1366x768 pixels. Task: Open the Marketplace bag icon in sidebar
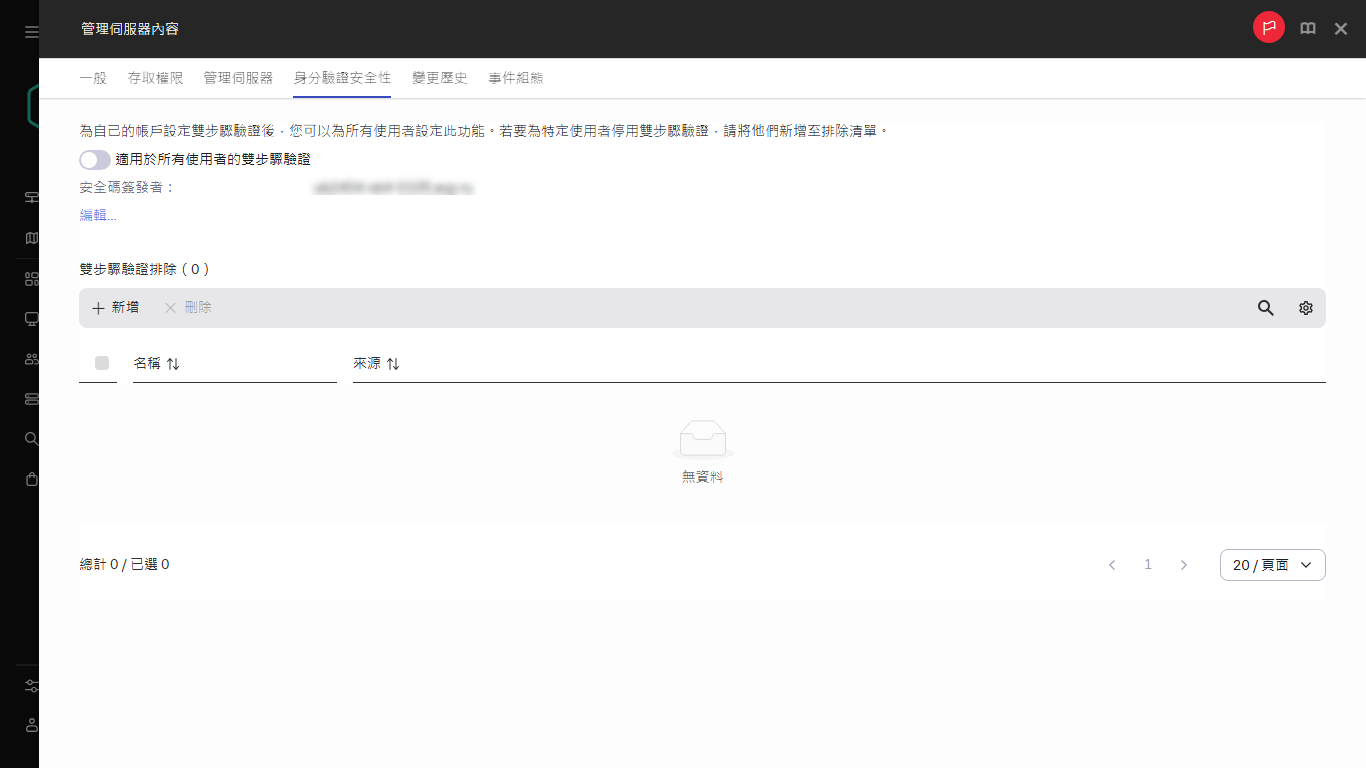[x=29, y=478]
